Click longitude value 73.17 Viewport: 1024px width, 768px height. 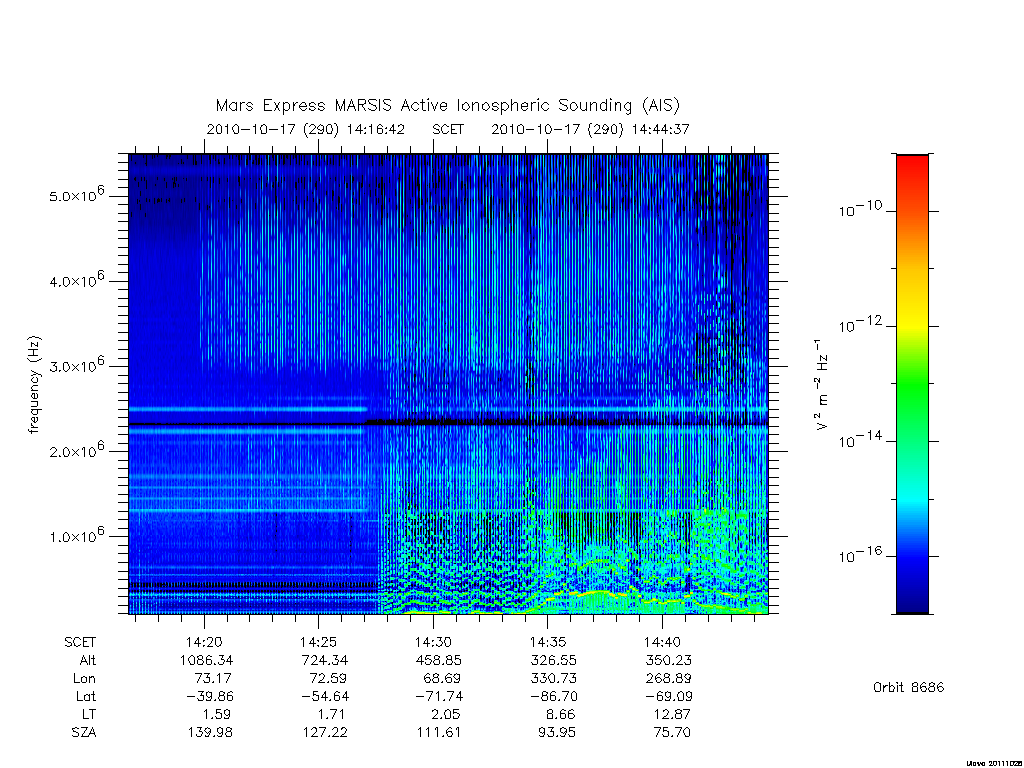(x=214, y=679)
